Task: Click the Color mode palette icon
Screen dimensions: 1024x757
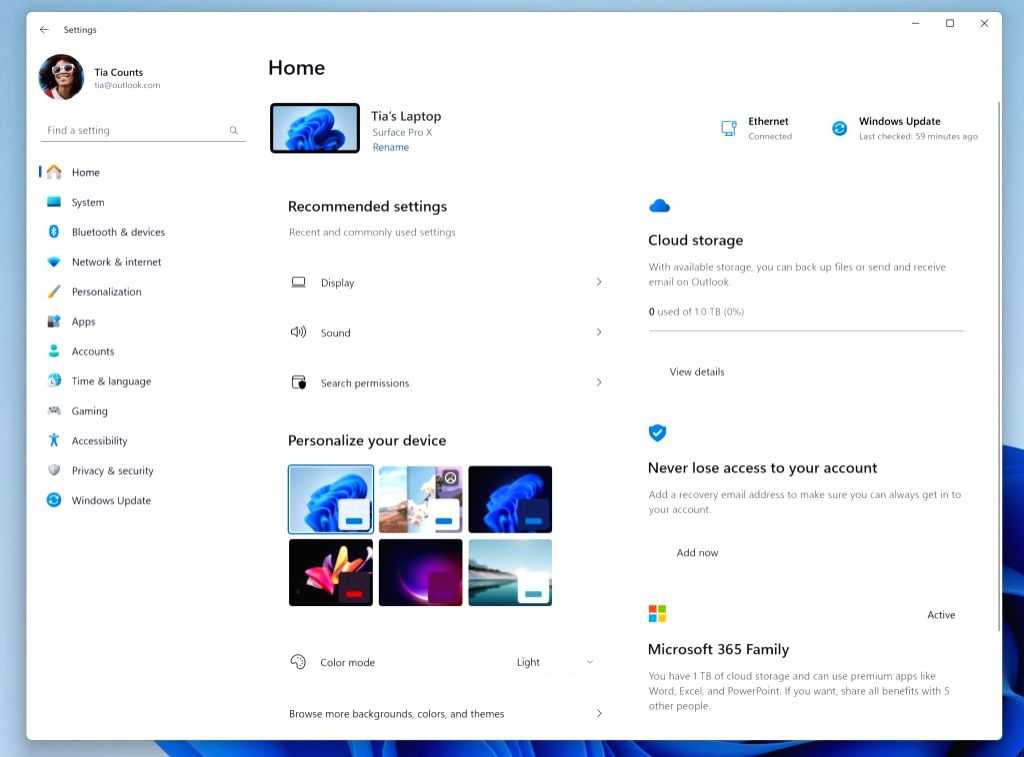Action: coord(298,662)
